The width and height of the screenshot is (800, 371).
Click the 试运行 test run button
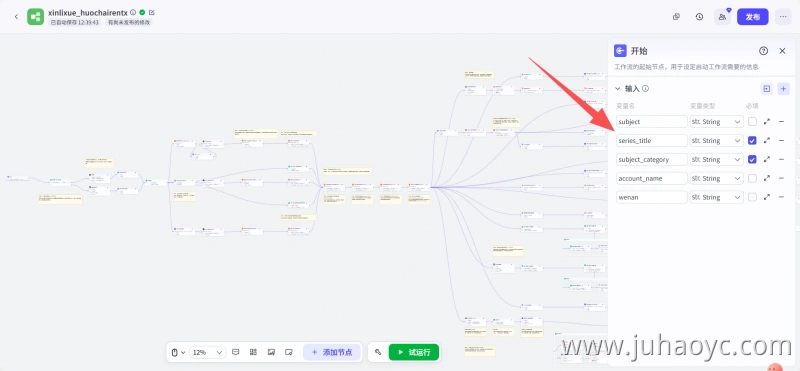[x=414, y=352]
